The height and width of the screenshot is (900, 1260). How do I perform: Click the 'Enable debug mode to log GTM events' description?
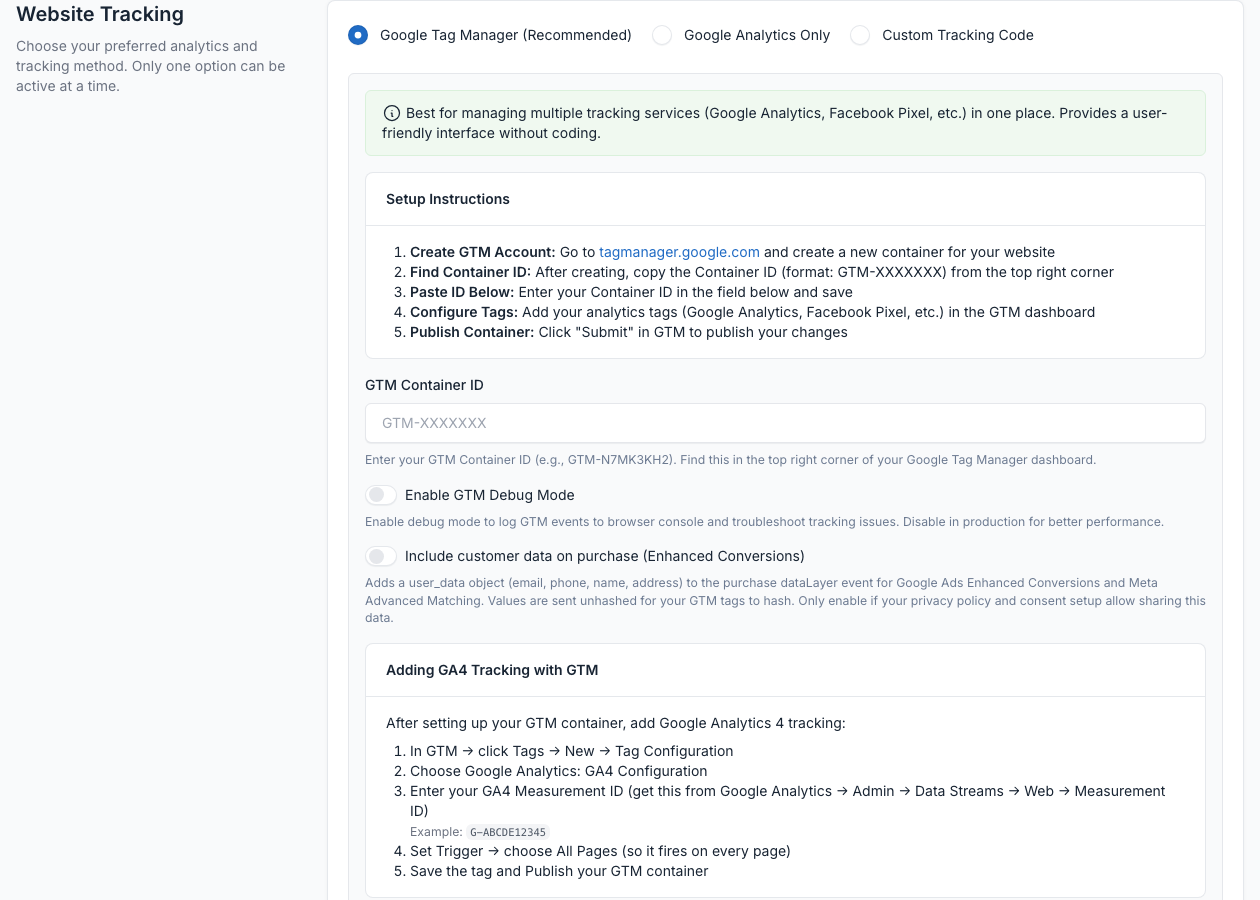click(x=764, y=522)
